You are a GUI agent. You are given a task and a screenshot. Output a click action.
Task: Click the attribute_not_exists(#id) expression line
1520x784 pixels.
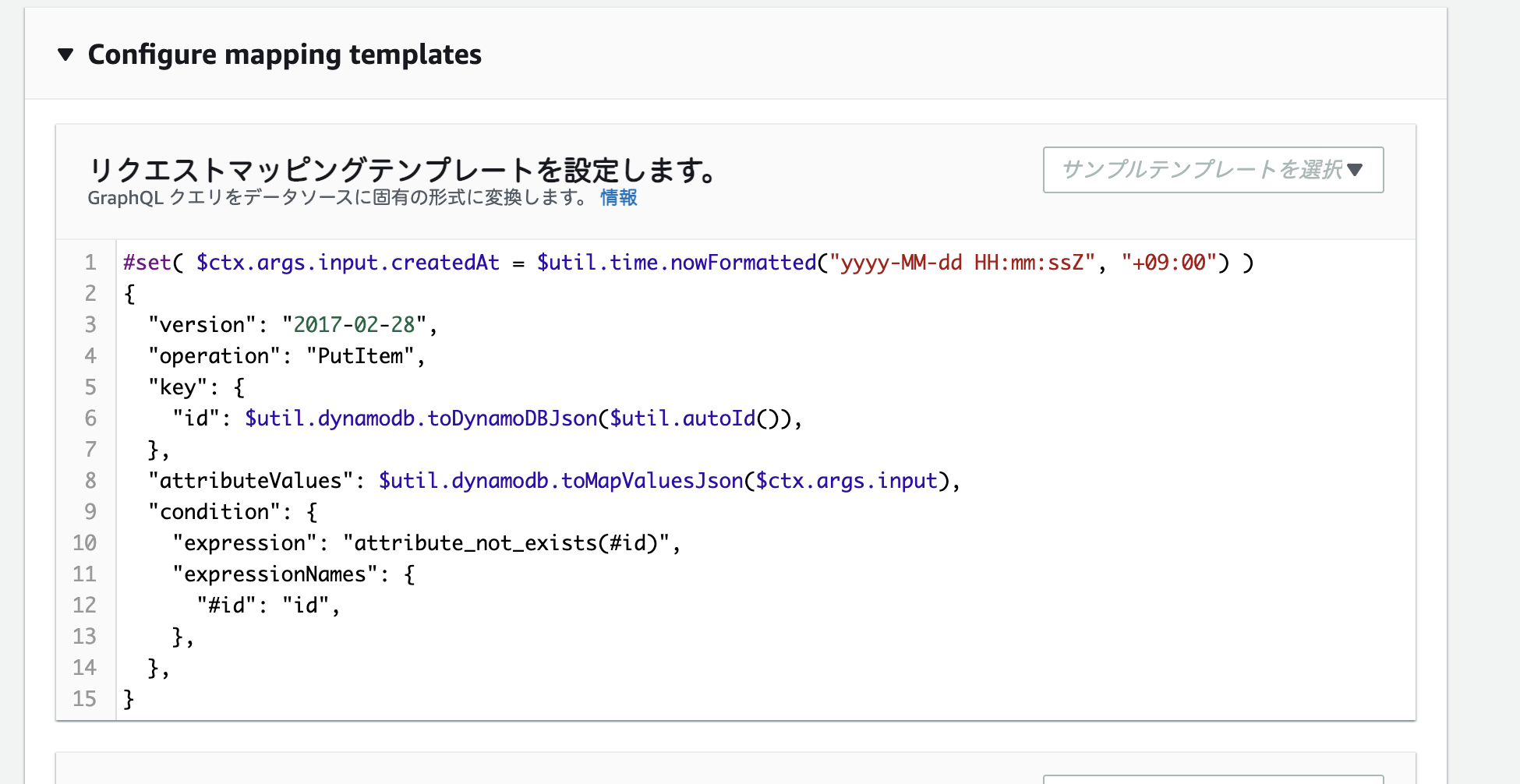coord(426,543)
